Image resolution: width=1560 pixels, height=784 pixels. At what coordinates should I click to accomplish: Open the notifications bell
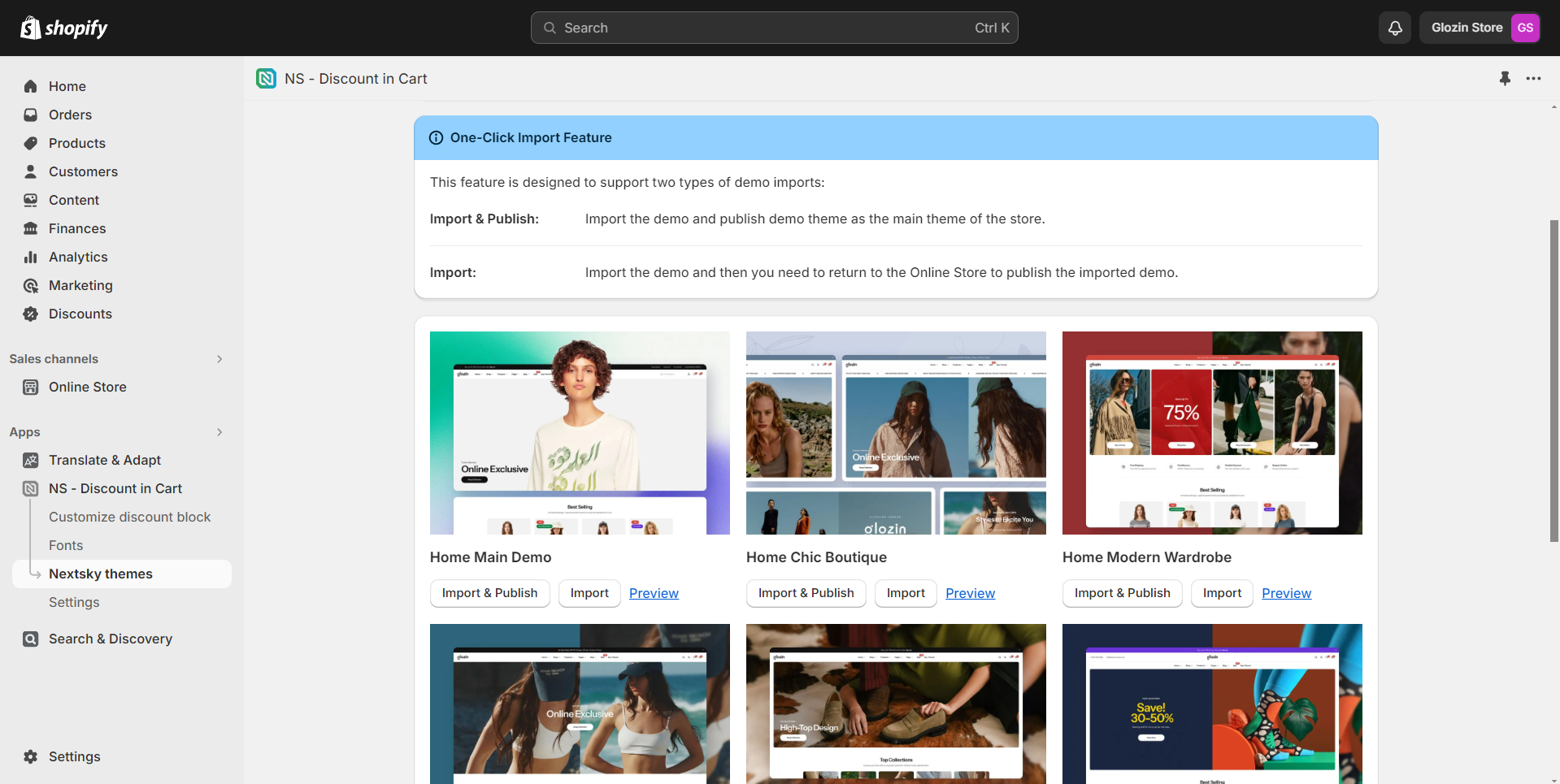pyautogui.click(x=1395, y=28)
